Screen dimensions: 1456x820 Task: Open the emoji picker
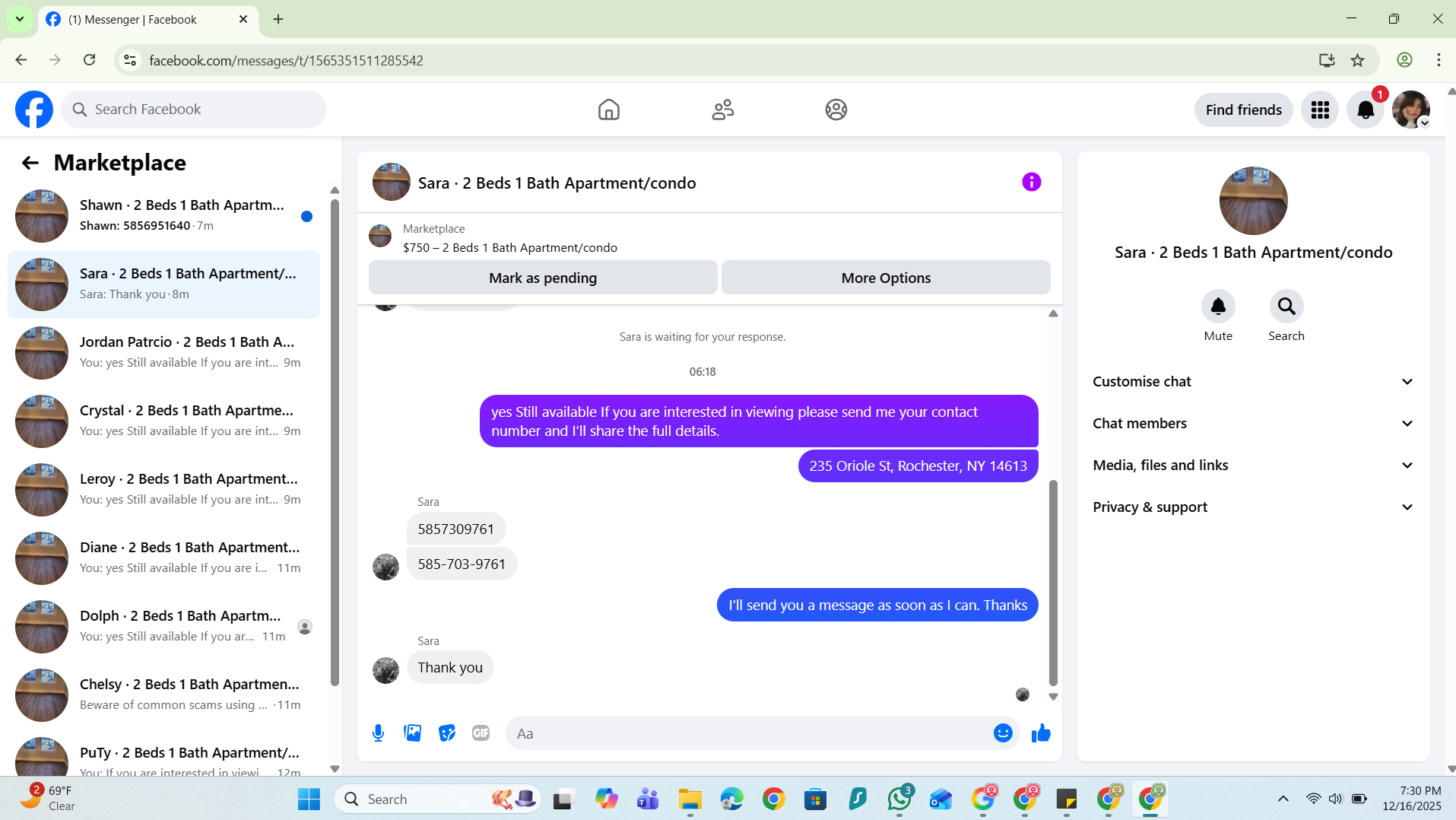pos(1003,733)
